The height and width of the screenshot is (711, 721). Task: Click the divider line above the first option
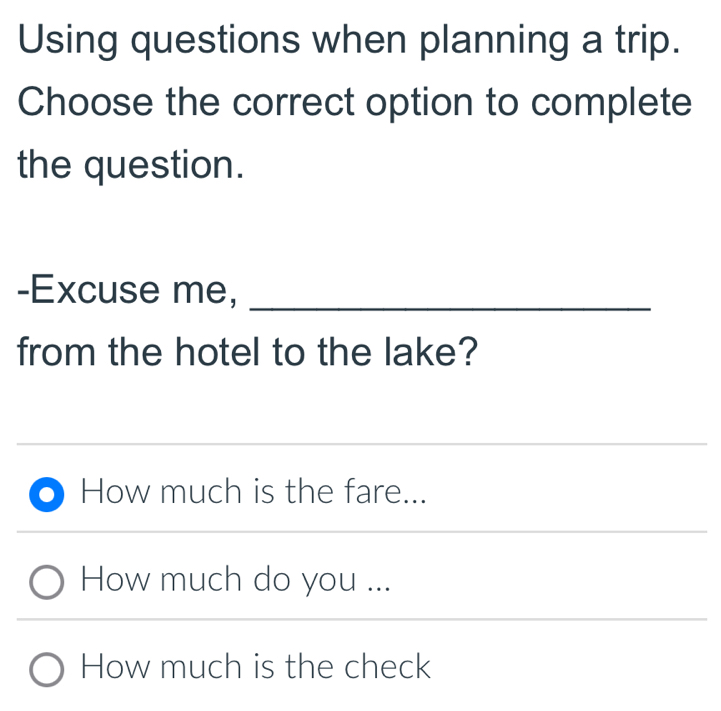click(360, 444)
